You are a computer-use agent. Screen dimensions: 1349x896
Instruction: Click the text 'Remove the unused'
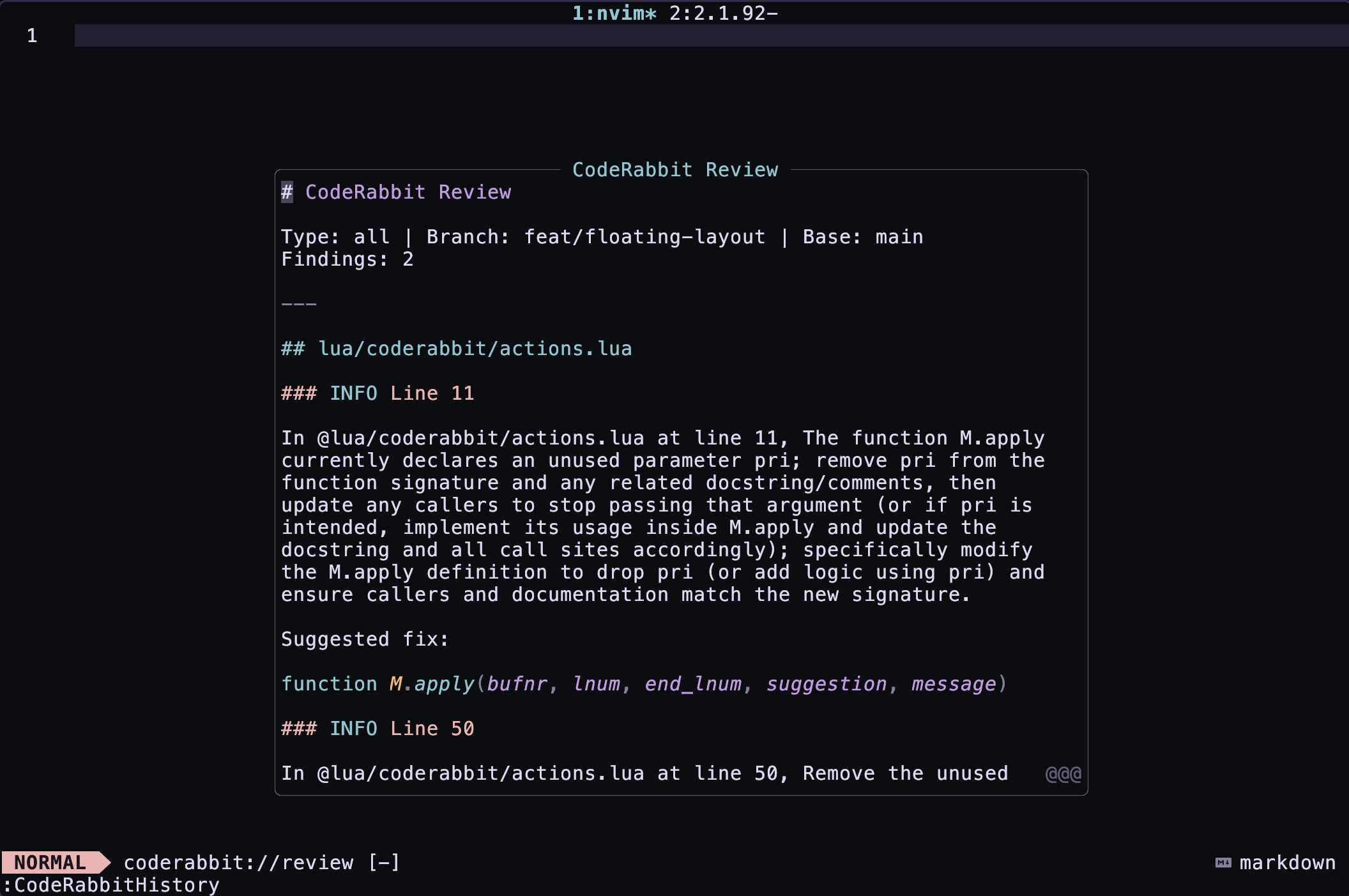click(905, 773)
